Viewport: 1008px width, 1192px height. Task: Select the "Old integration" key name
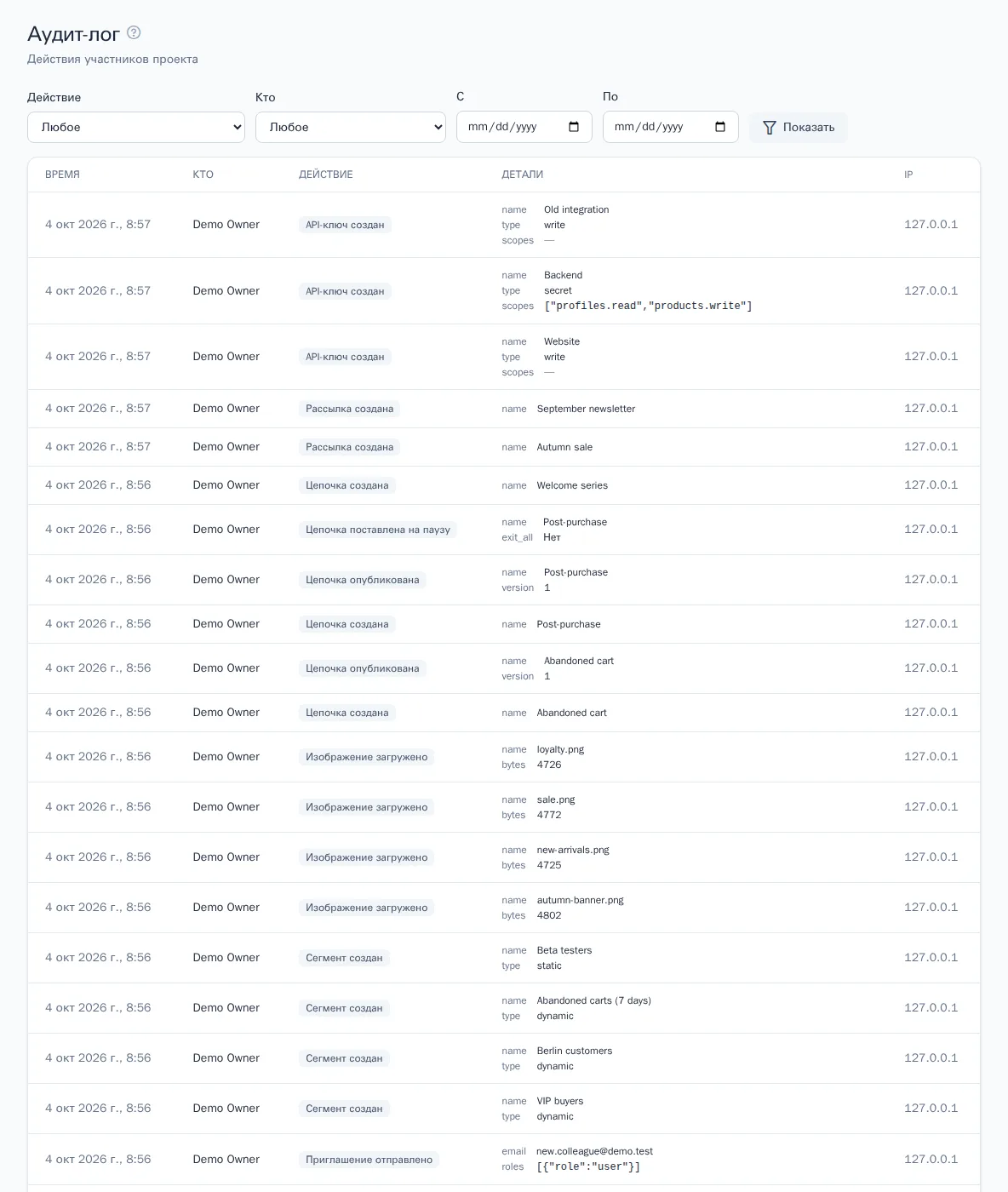tap(576, 209)
